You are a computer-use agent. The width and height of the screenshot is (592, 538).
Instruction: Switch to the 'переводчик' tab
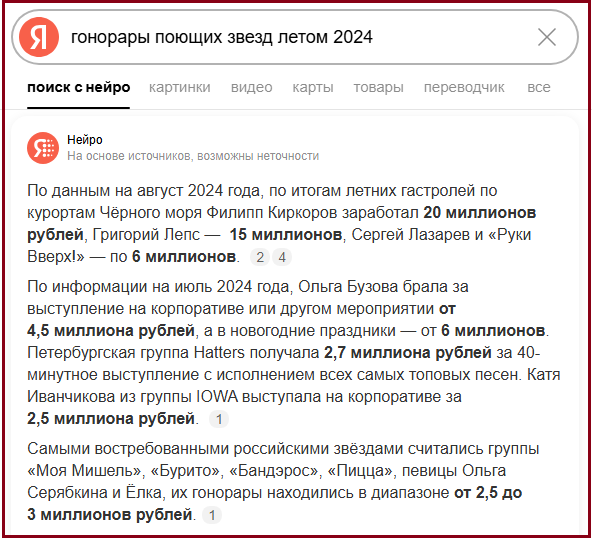click(x=464, y=87)
